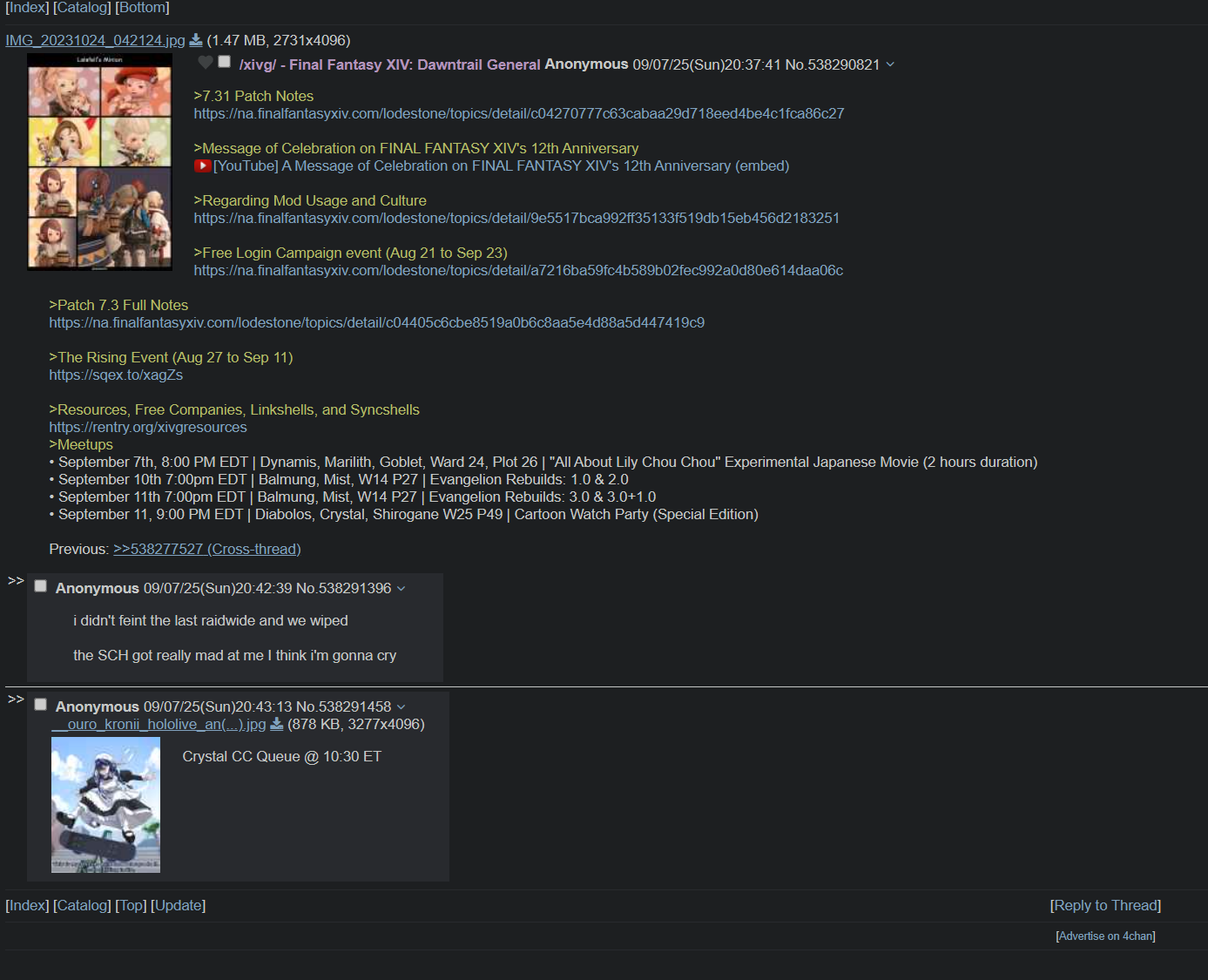Open the Patch 7.3 Full Notes lodestone URL
1208x980 pixels.
click(377, 323)
